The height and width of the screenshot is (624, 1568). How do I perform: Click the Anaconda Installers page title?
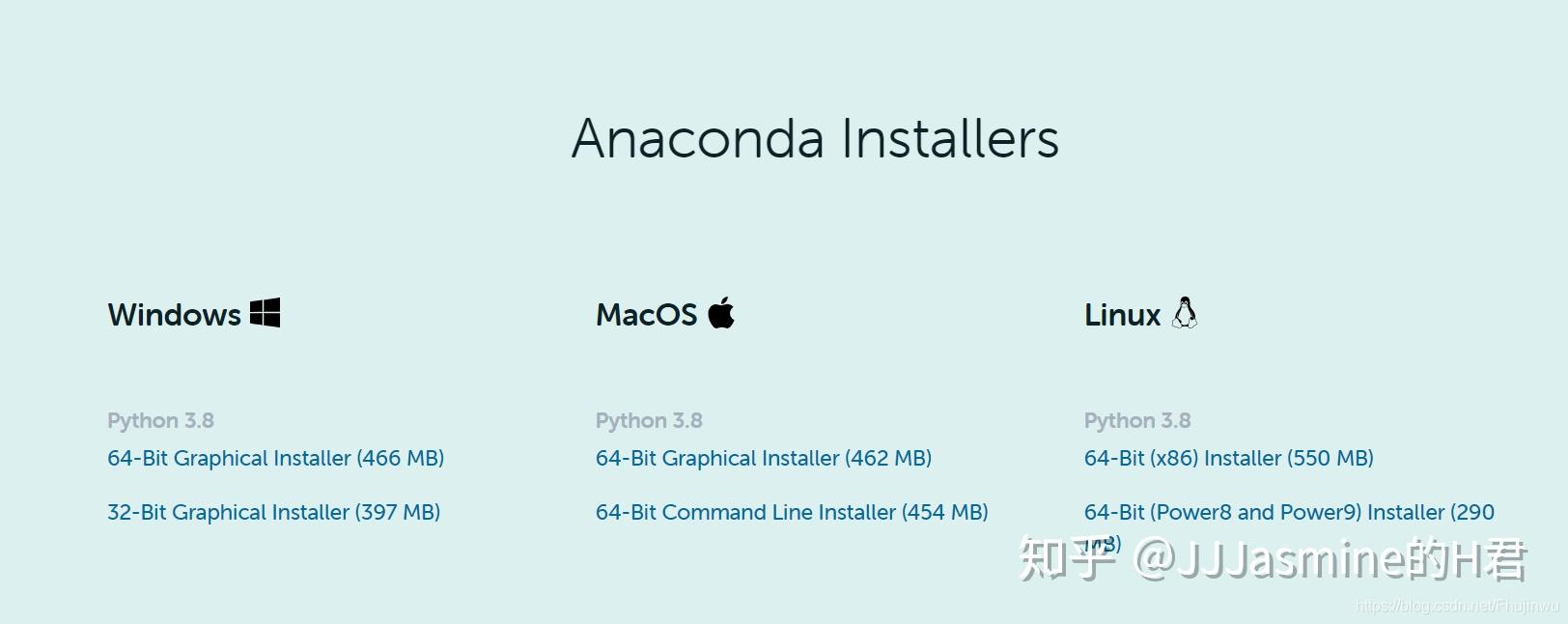click(x=816, y=138)
